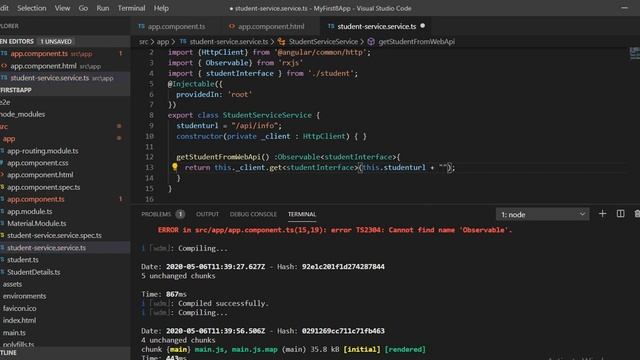The width and height of the screenshot is (640, 360).
Task: Open favicon.ico file
Action: point(20,308)
